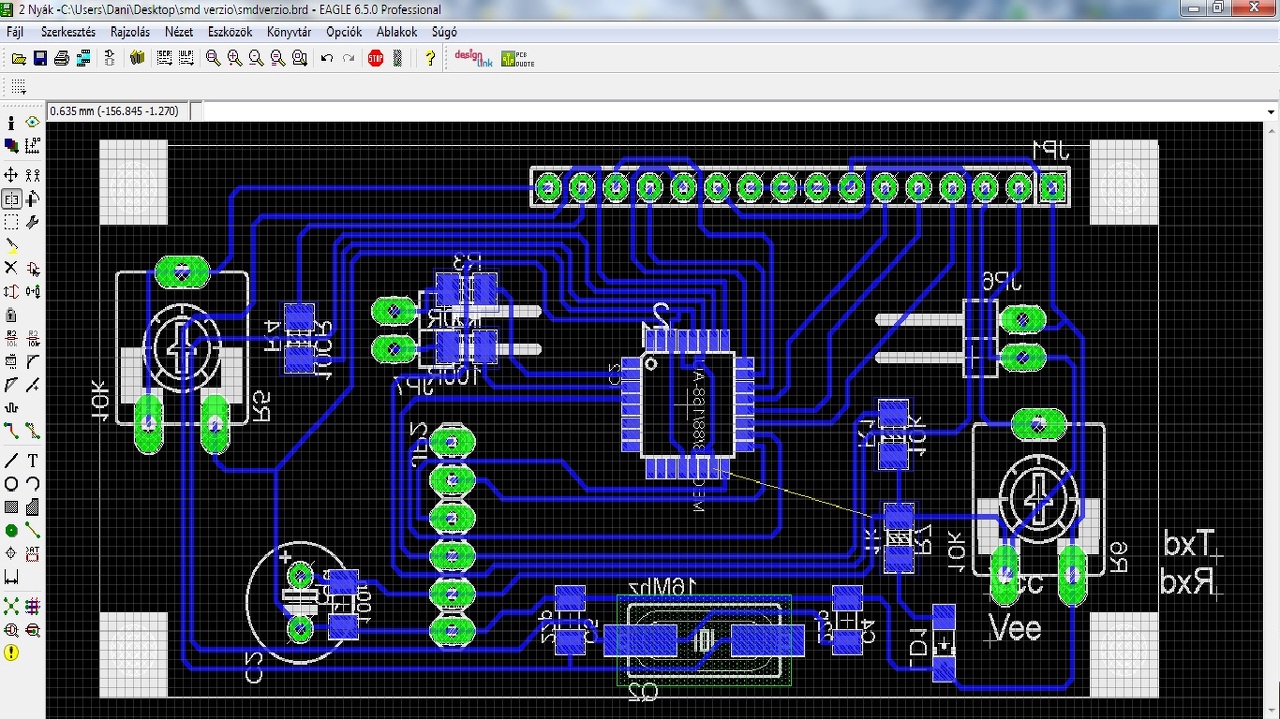1280x719 pixels.
Task: Select the Copy tool
Action: [33, 175]
